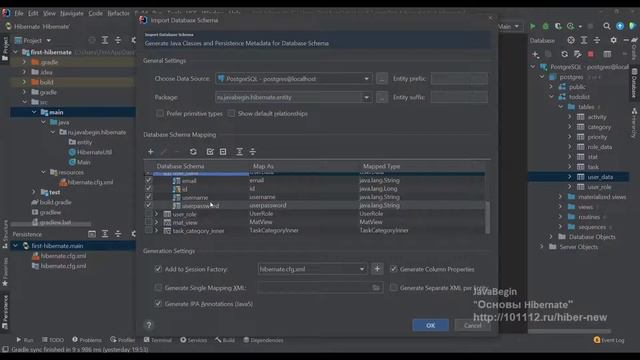
Task: Uncheck Generate Column Properties
Action: pyautogui.click(x=393, y=269)
